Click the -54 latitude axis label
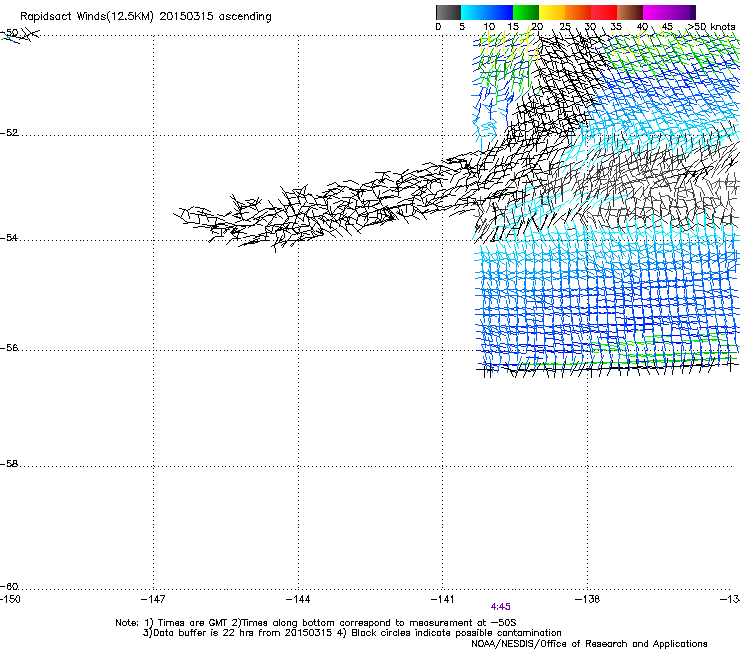Viewport: 740px width, 650px height. pos(9,237)
